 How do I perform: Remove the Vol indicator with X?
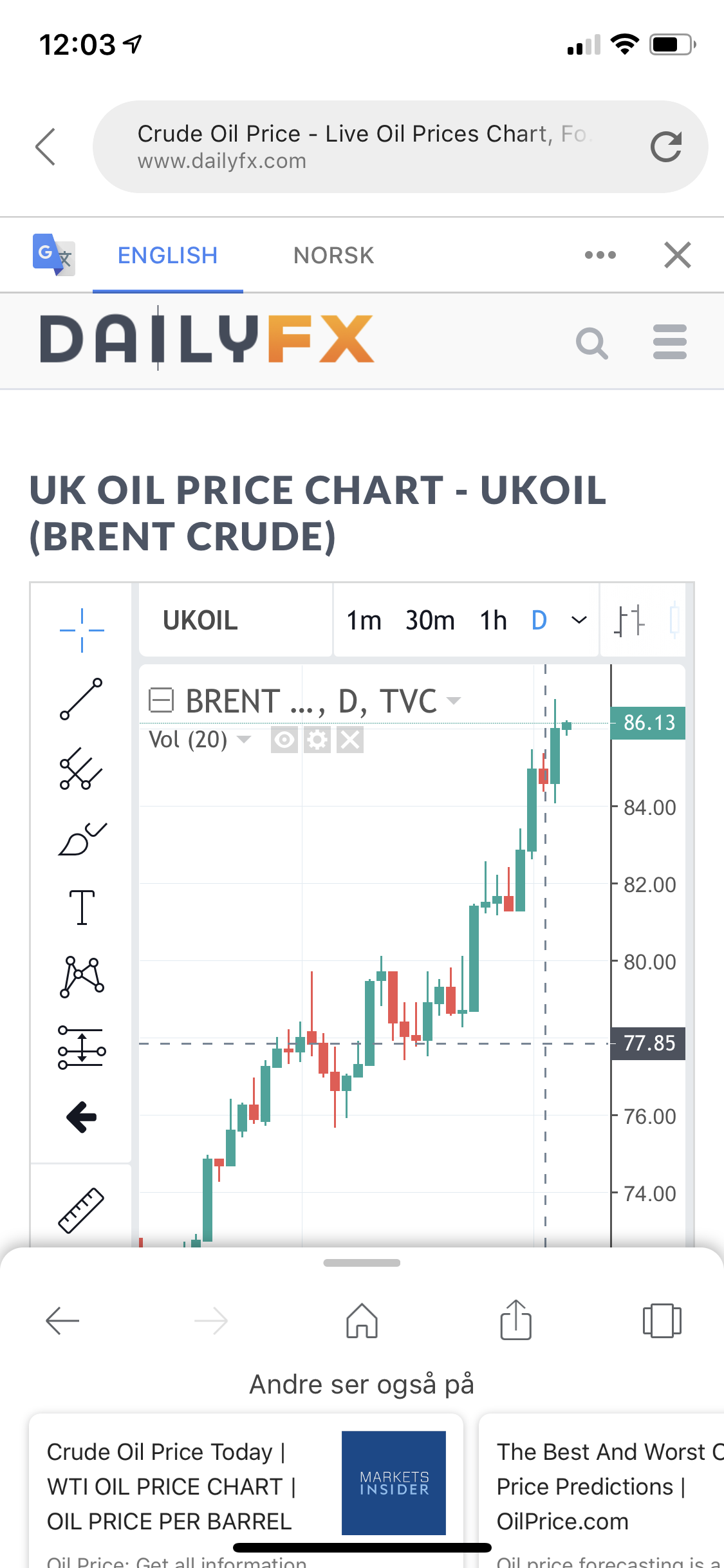point(350,740)
